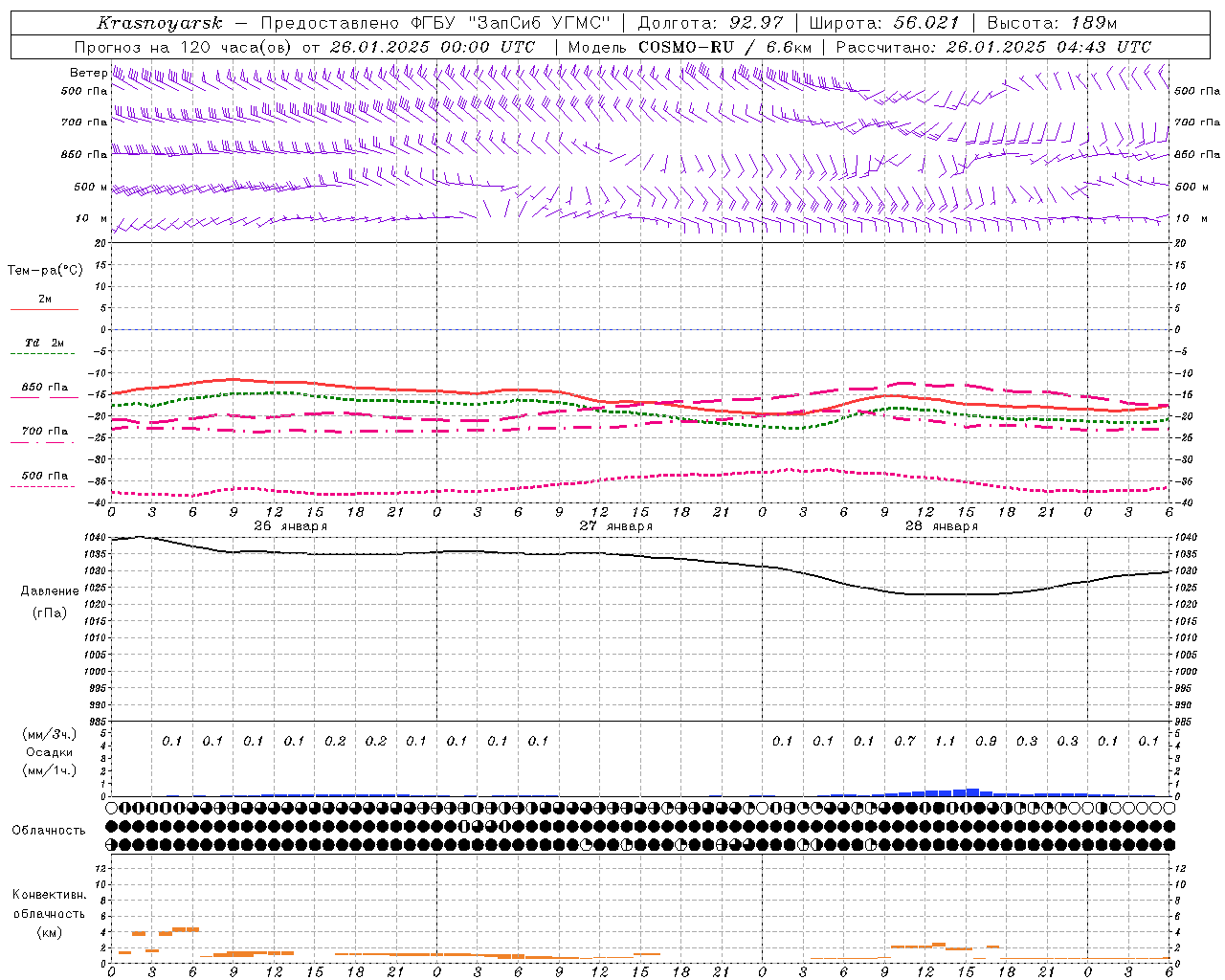
Task: Click the '(км)' convective cloud unit label
Action: click(50, 932)
